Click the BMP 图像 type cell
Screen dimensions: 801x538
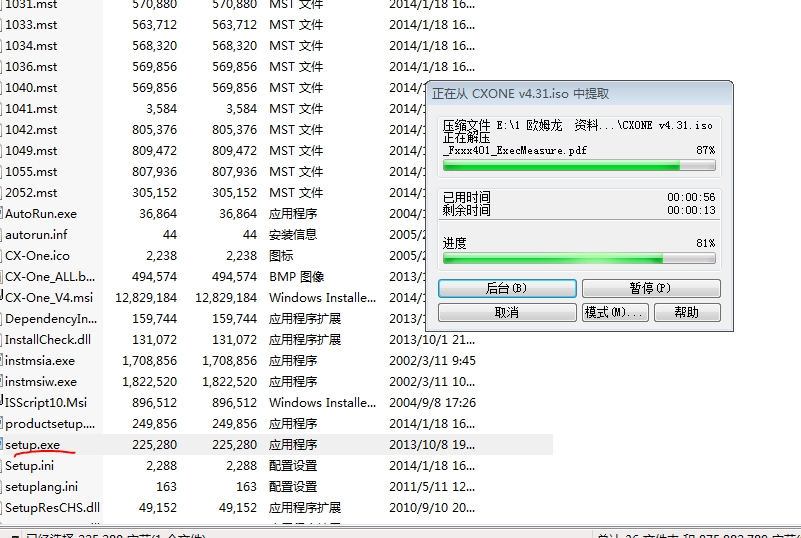(297, 277)
